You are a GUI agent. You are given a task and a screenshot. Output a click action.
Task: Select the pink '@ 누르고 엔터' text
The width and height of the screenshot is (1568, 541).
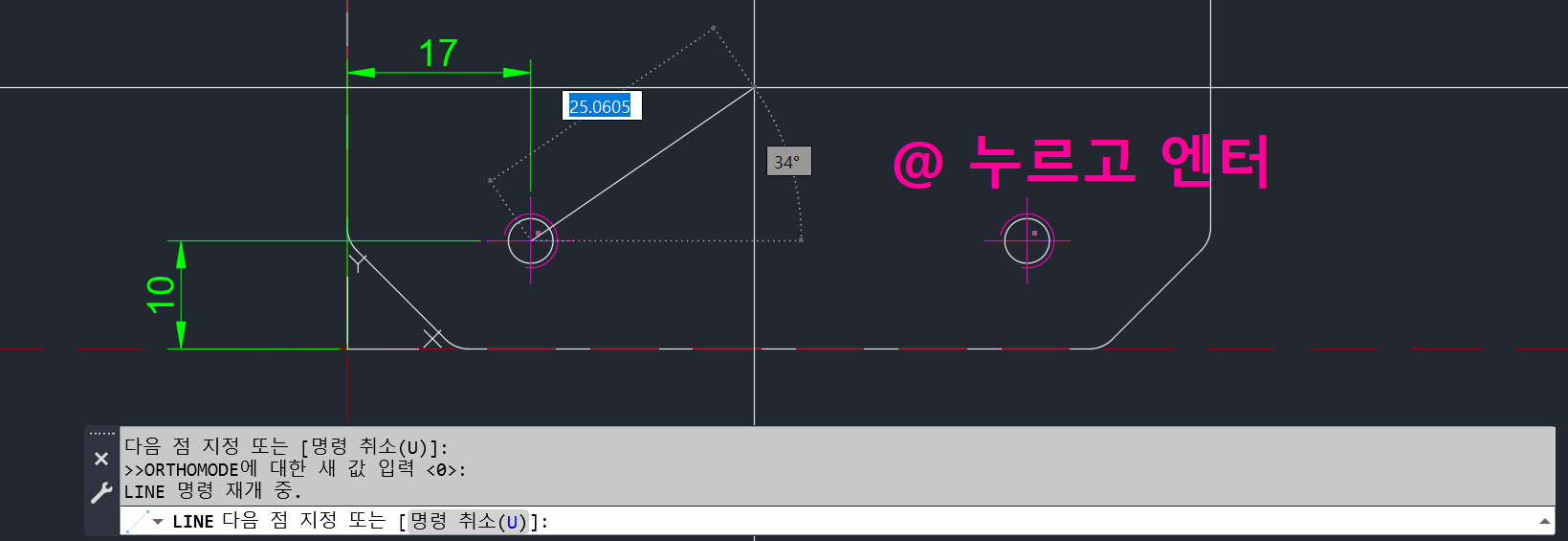tap(1081, 161)
